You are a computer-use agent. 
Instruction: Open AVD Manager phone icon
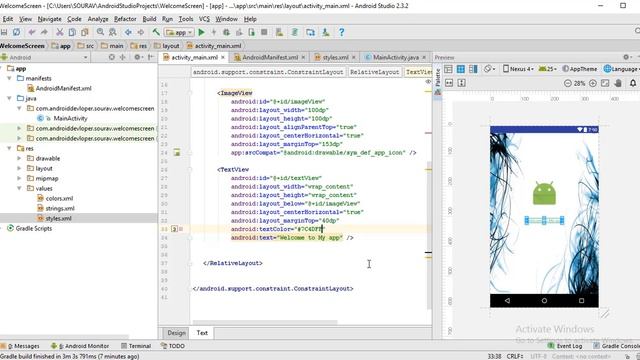pos(279,32)
